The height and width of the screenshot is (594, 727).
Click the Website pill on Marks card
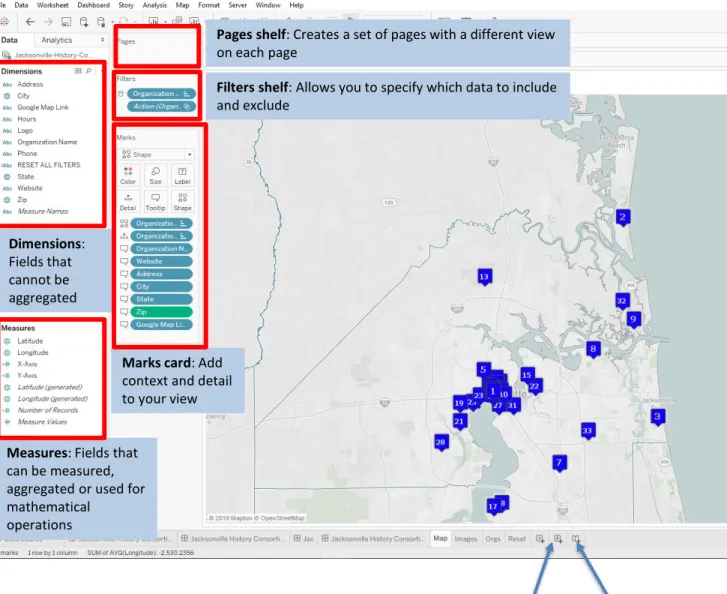pos(161,262)
